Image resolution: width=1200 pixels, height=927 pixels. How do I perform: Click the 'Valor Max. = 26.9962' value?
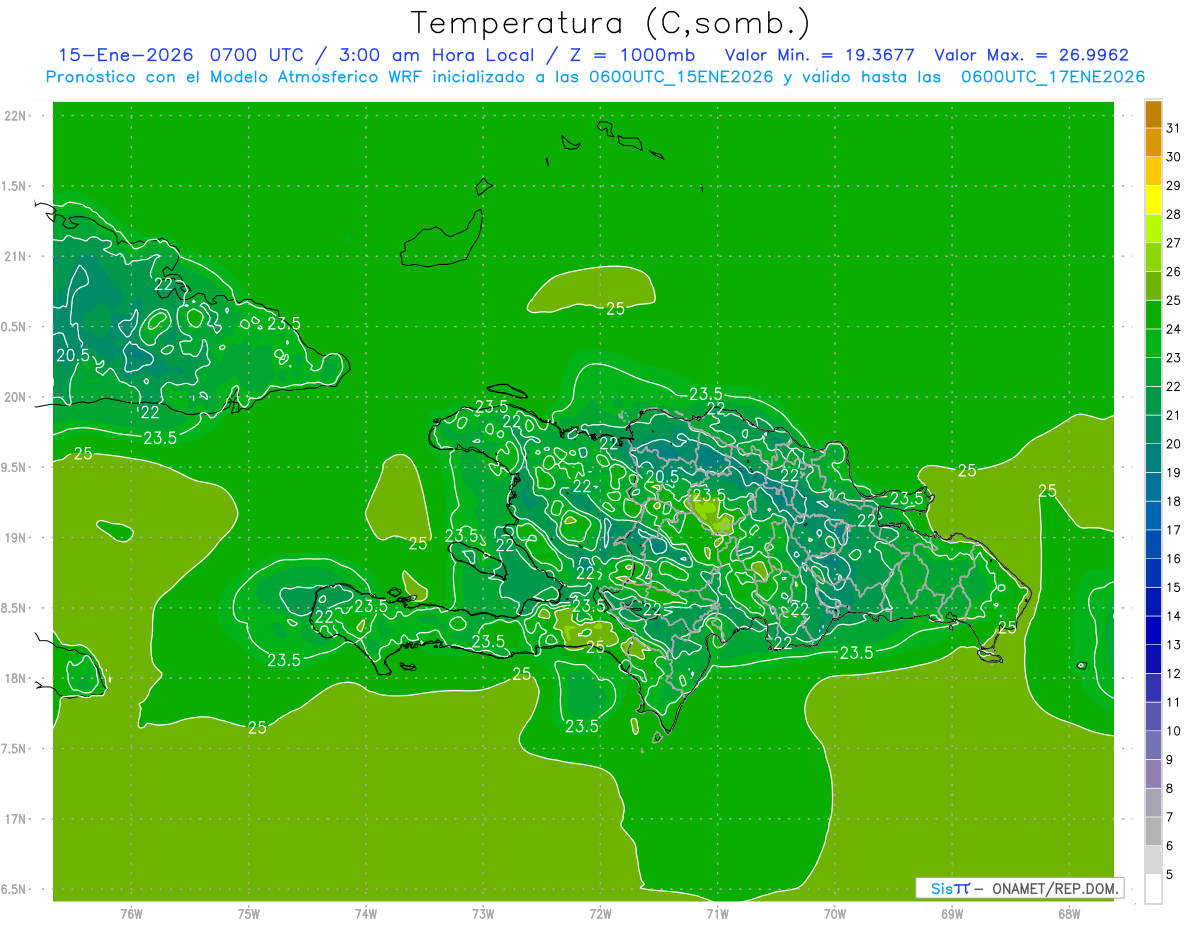pos(1031,55)
